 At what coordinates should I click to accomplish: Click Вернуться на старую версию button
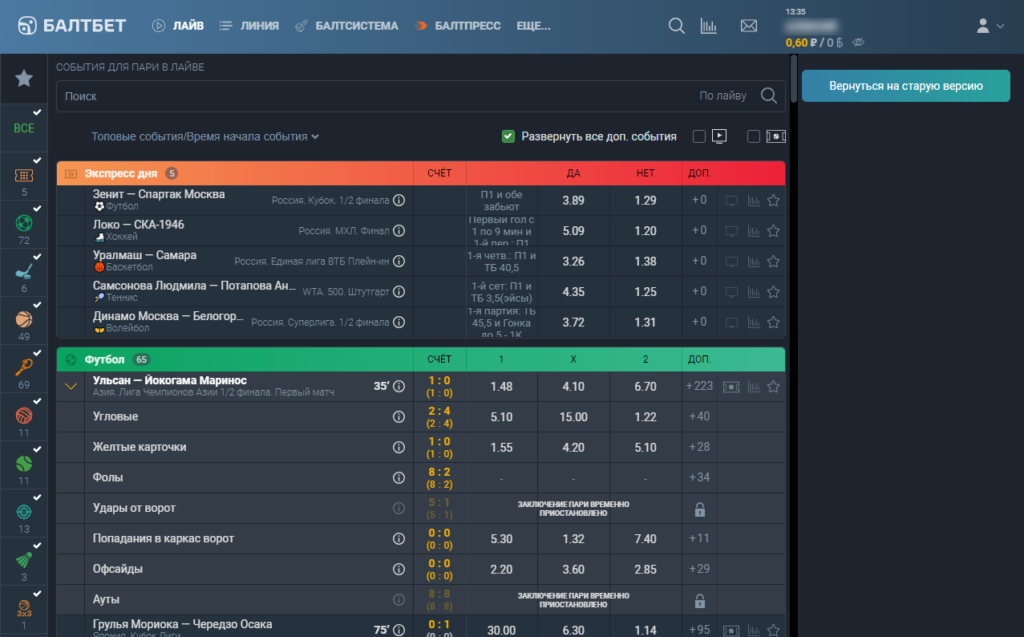[906, 86]
